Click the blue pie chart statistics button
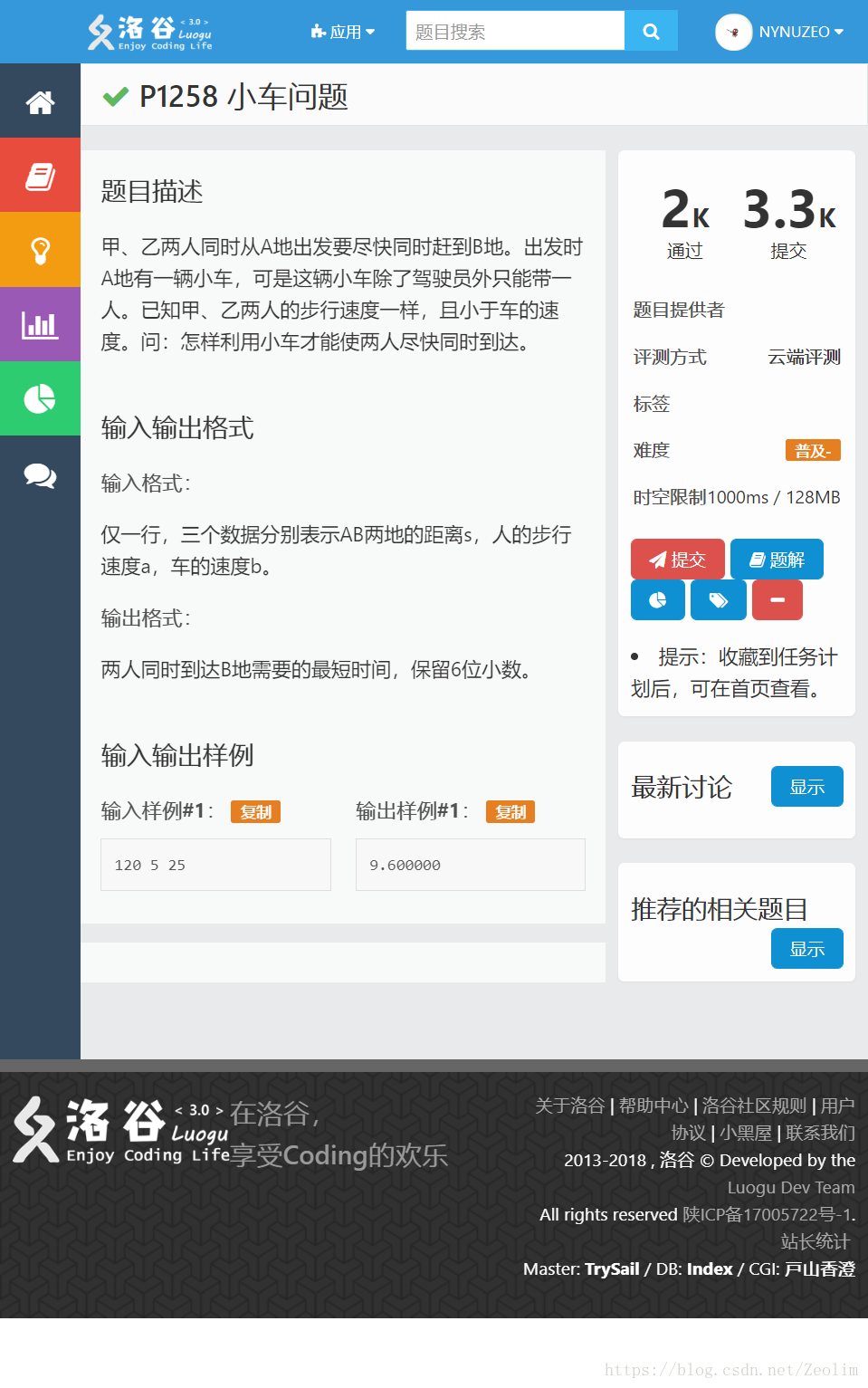 [658, 600]
